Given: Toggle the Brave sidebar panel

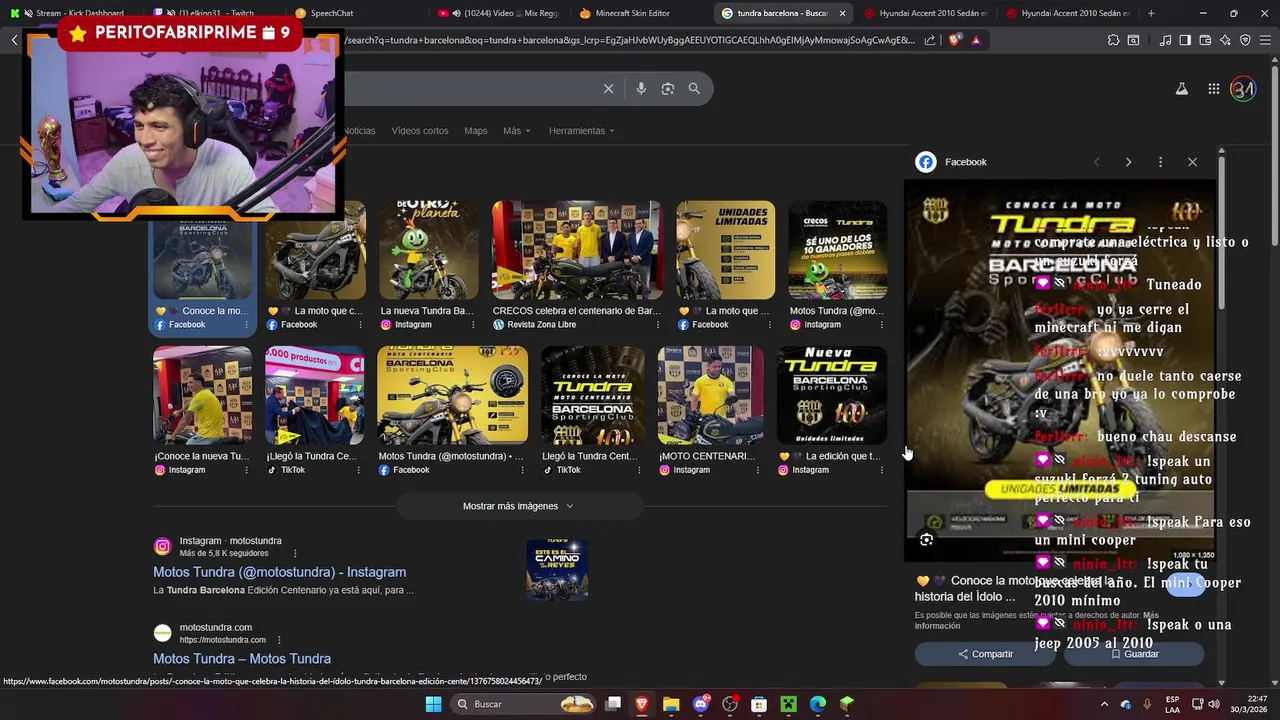Looking at the screenshot, I should coord(1185,40).
